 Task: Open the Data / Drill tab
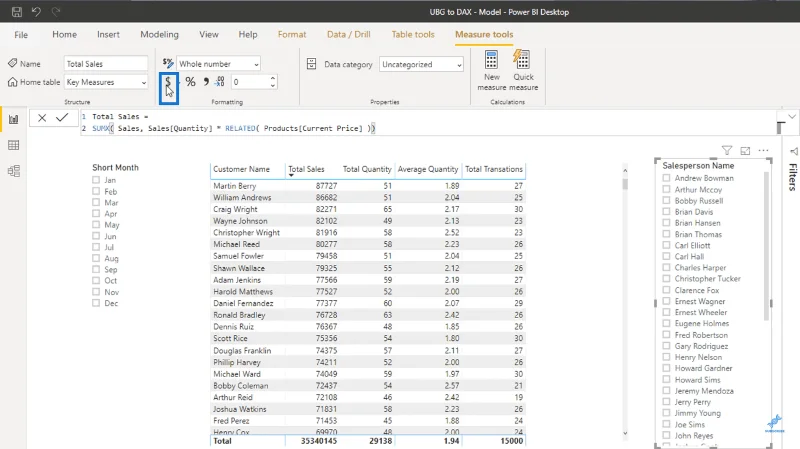click(x=348, y=34)
